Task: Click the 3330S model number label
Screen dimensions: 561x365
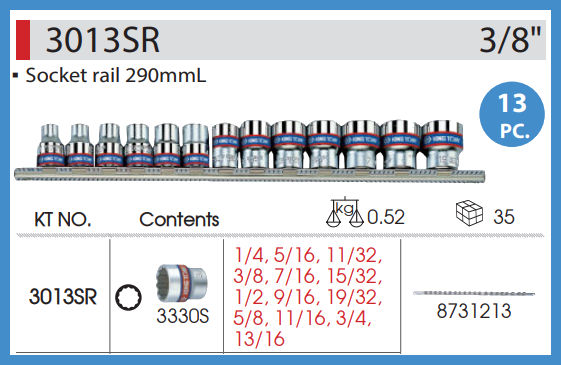Action: [x=182, y=316]
